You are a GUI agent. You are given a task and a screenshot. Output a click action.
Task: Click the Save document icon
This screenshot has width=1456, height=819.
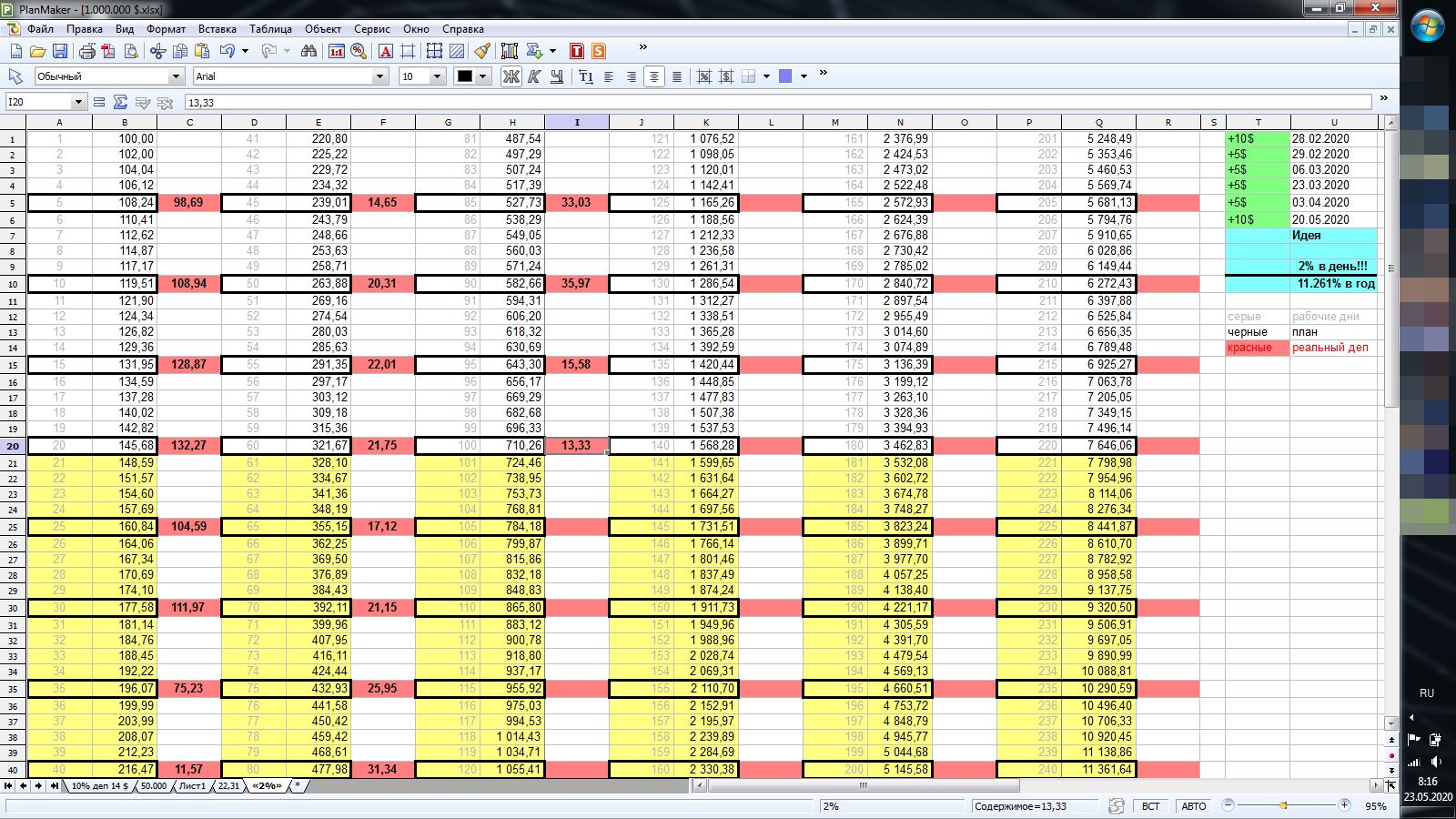click(x=60, y=51)
